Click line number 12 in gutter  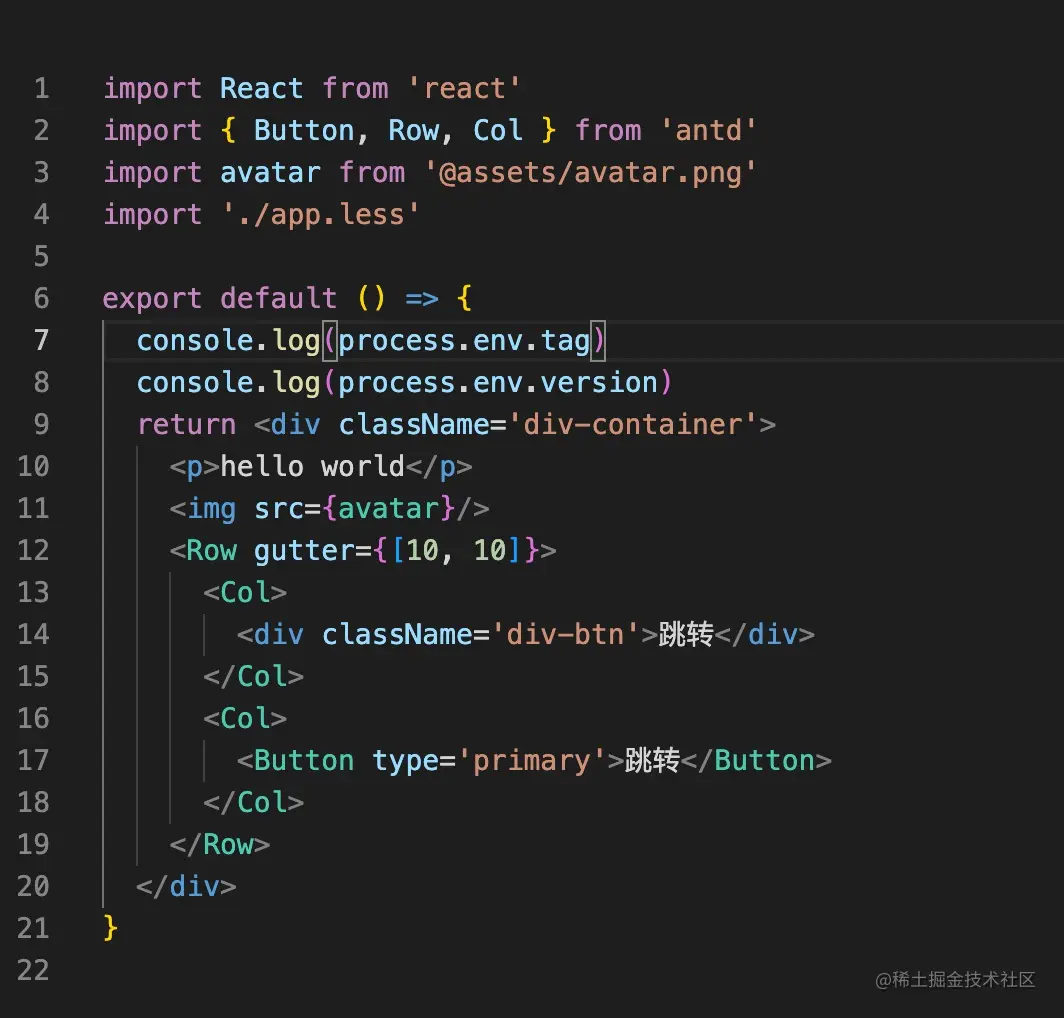pos(33,550)
